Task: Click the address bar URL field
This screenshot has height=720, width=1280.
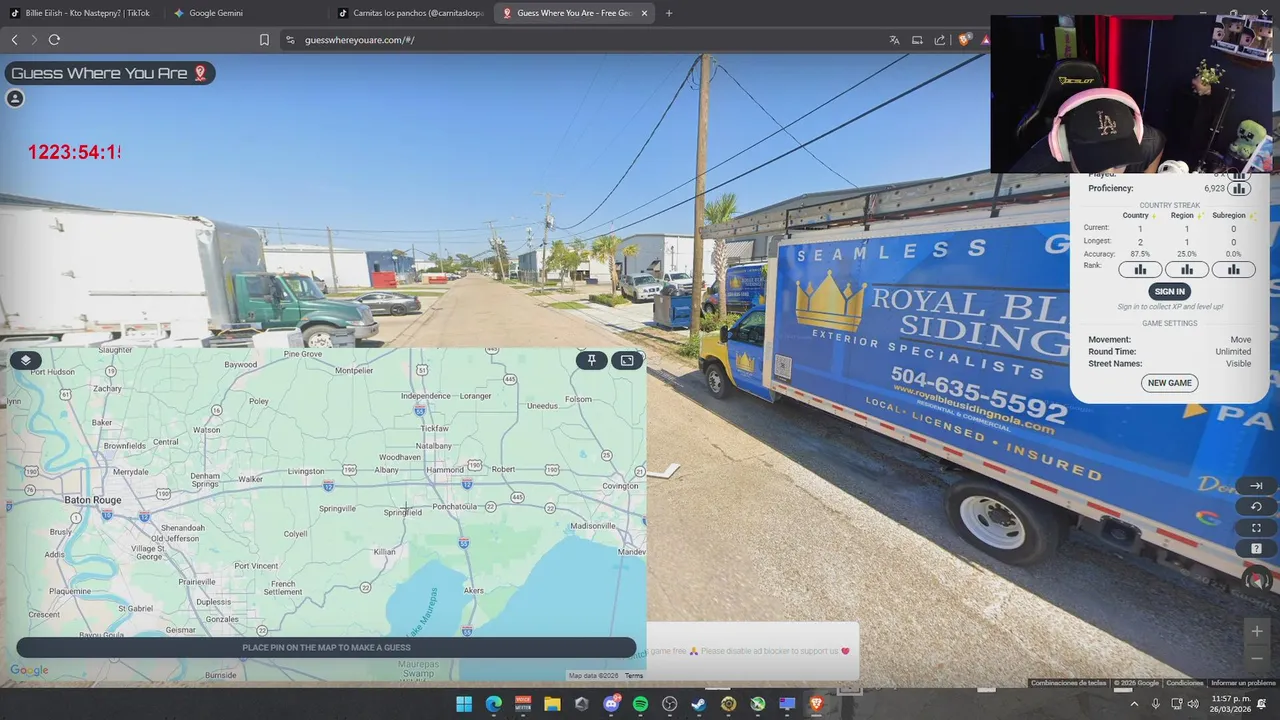Action: (x=580, y=40)
